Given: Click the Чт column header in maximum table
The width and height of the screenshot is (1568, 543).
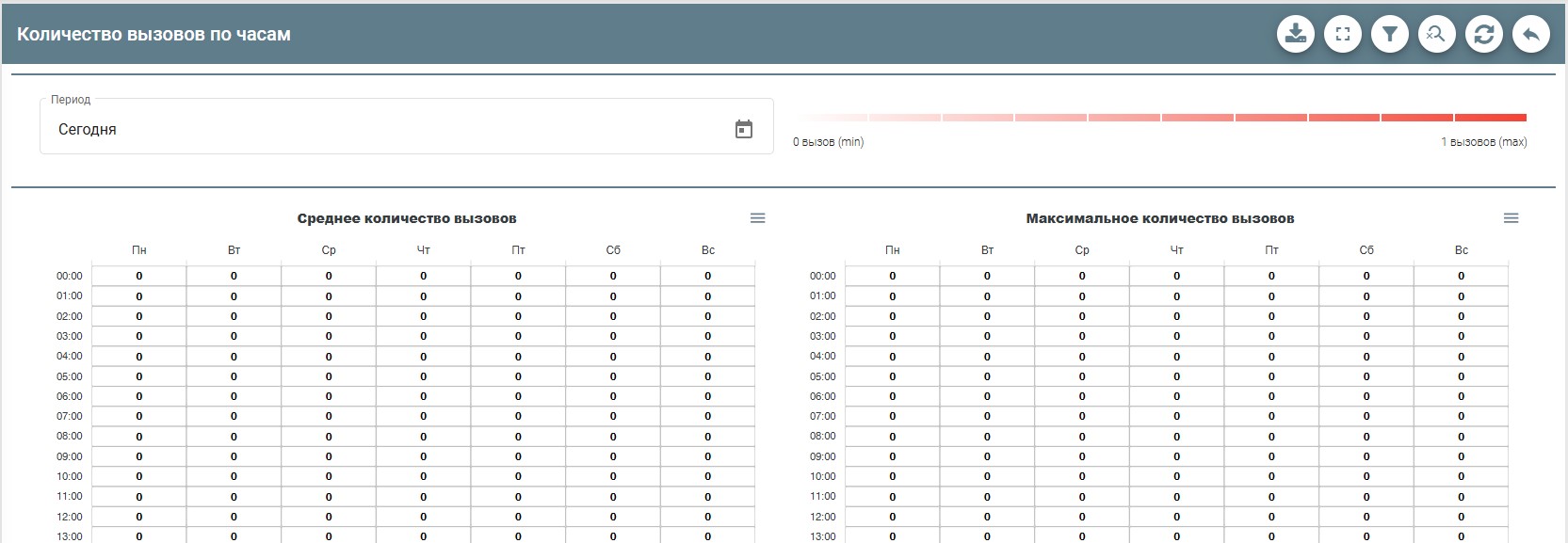Looking at the screenshot, I should click(x=1177, y=250).
